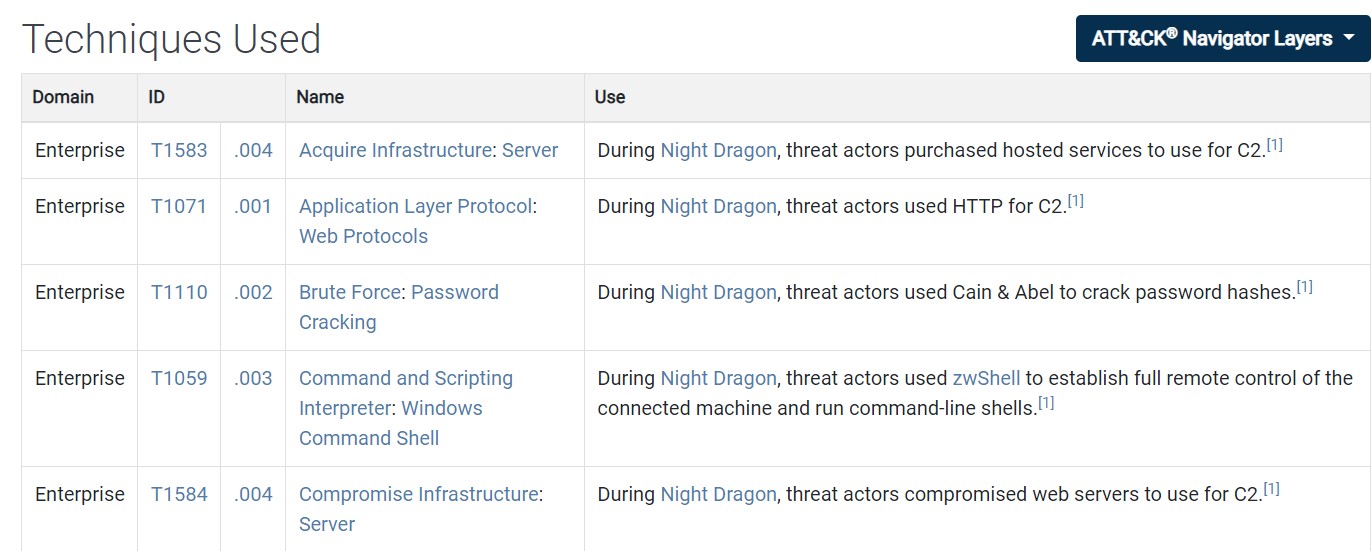The image size is (1372, 551).
Task: Open the ATT&CK Navigator Layers dropdown
Action: coord(1222,39)
